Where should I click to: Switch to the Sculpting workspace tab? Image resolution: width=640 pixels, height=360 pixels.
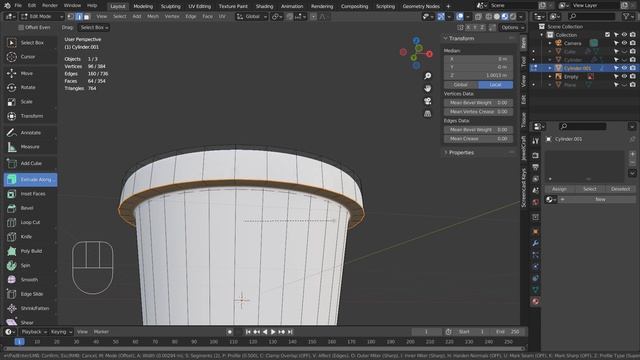coord(171,6)
